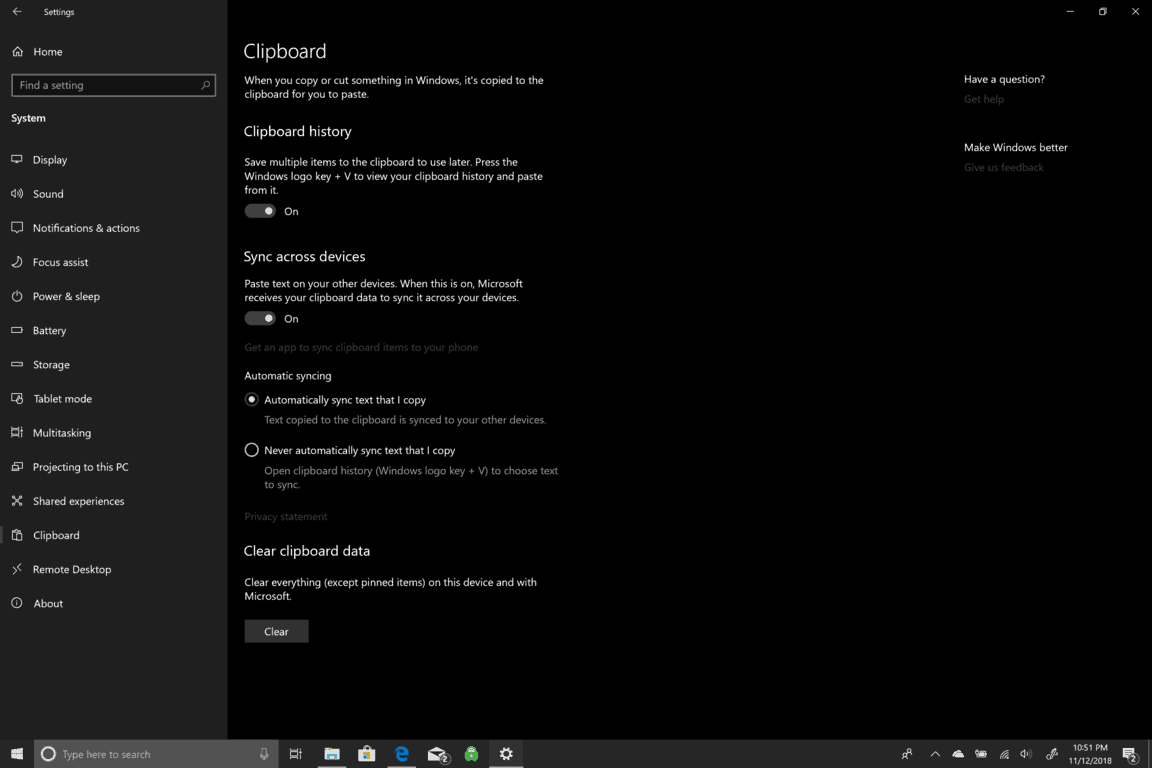This screenshot has height=768, width=1152.
Task: Click the back arrow in Settings
Action: pyautogui.click(x=17, y=12)
